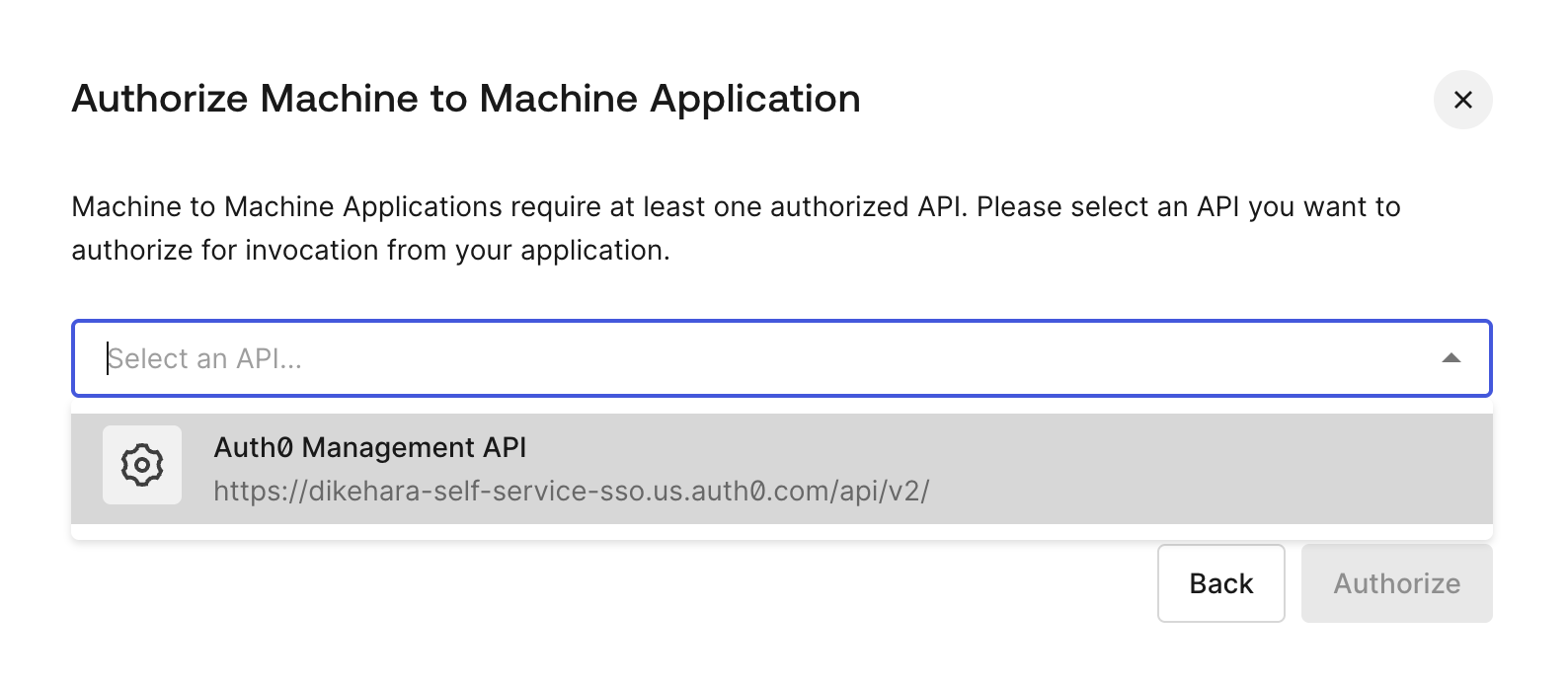Screen dimensions: 1568x687
Task: Choose the Auth0 Management API option
Action: [782, 469]
